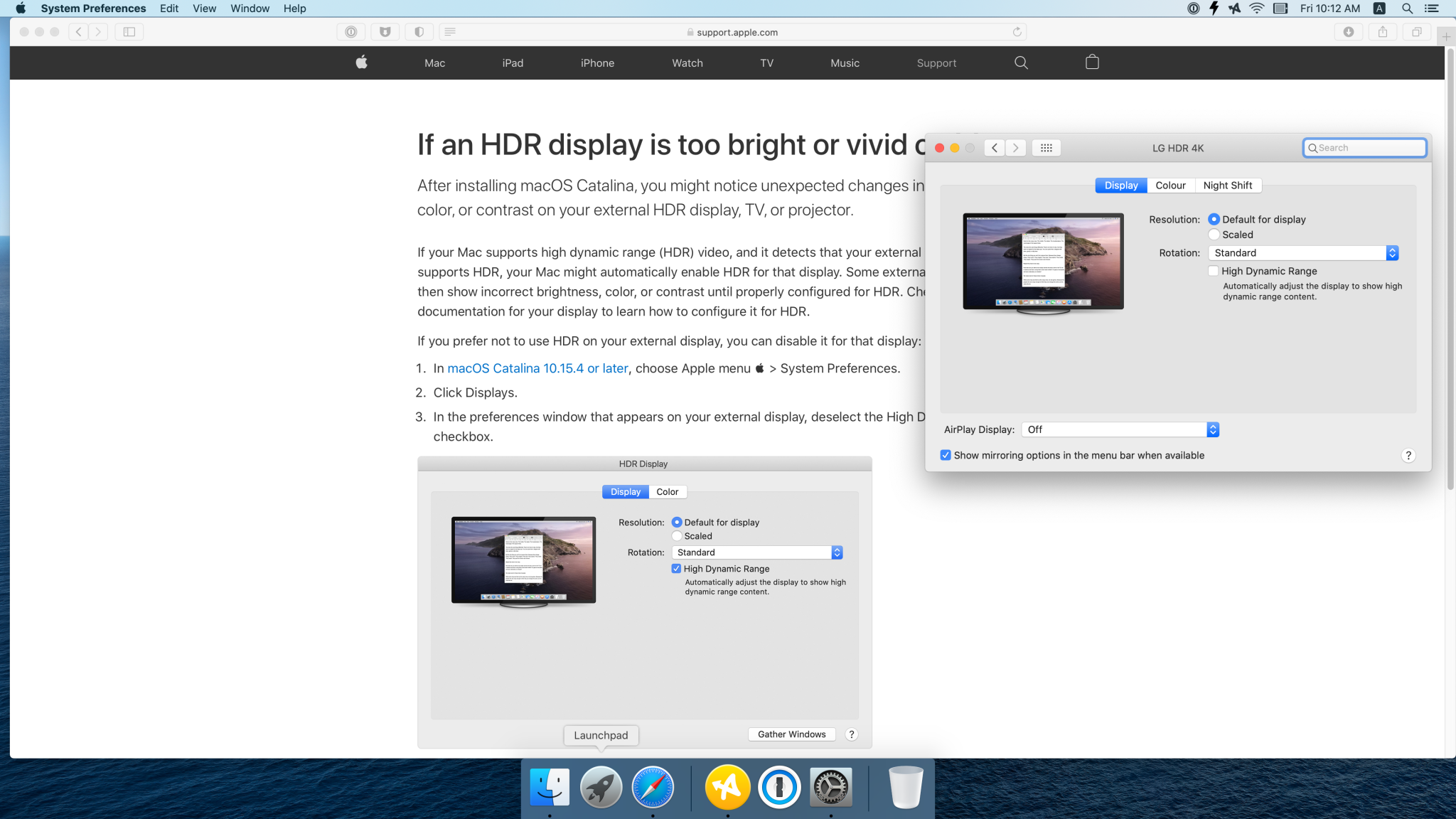The height and width of the screenshot is (819, 1456).
Task: Switch to Display tab in LG HDR 4K
Action: tap(1121, 186)
